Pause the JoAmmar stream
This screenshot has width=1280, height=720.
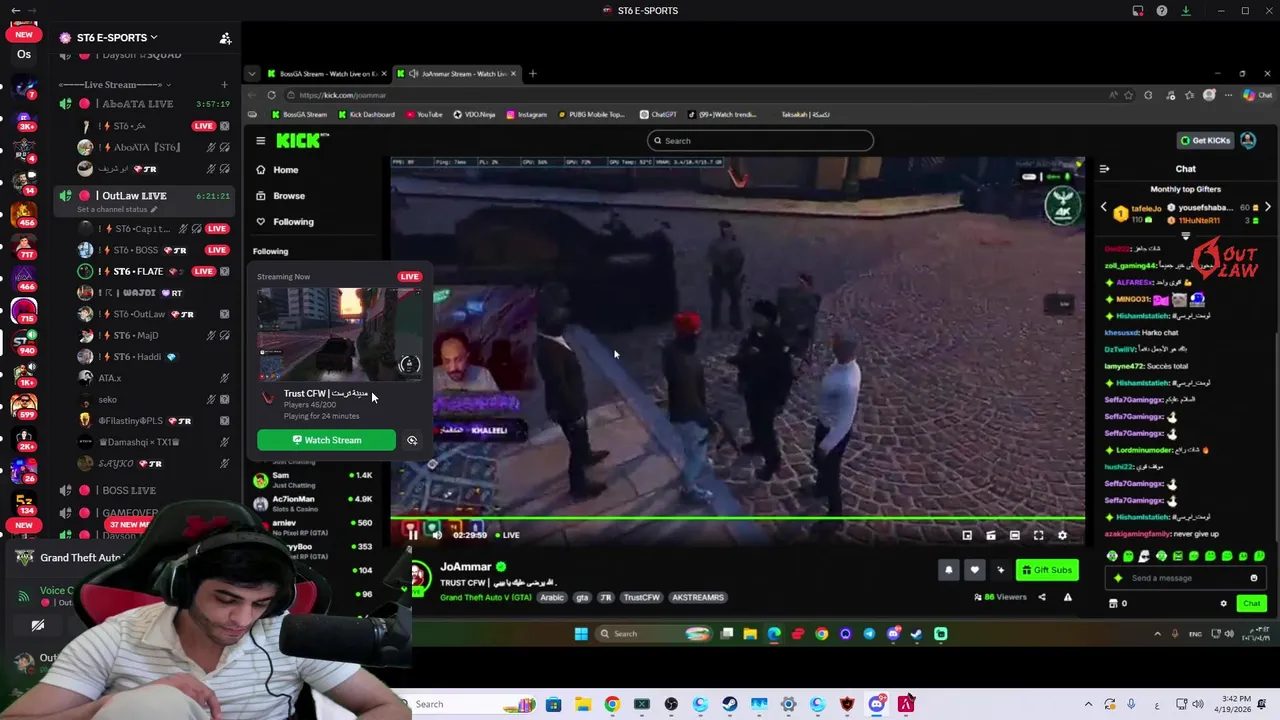tap(412, 535)
